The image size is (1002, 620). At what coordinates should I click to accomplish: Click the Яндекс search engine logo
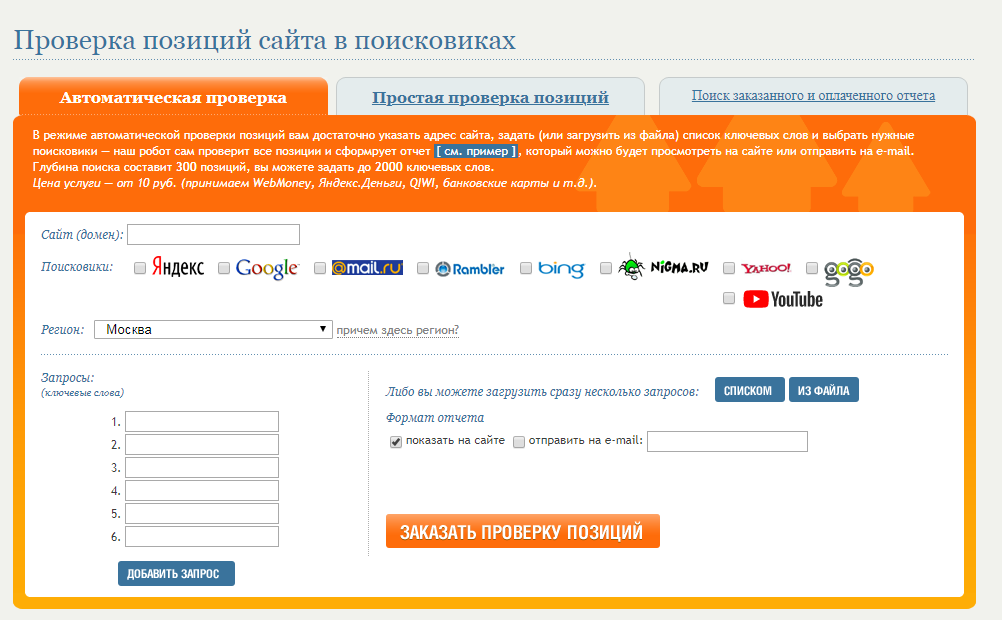(178, 267)
